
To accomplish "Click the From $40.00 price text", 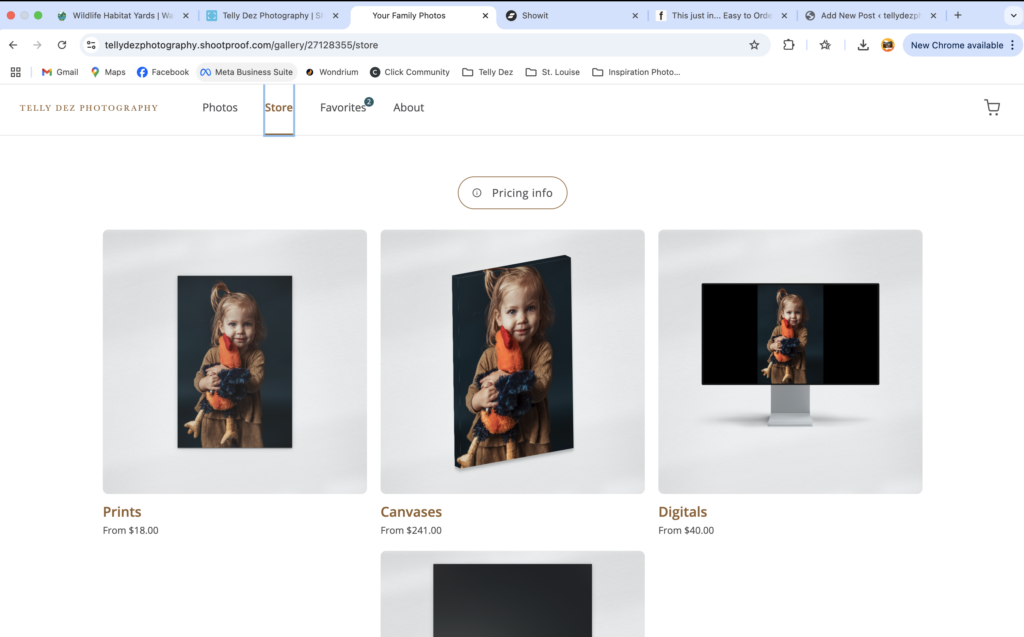I will [x=686, y=531].
